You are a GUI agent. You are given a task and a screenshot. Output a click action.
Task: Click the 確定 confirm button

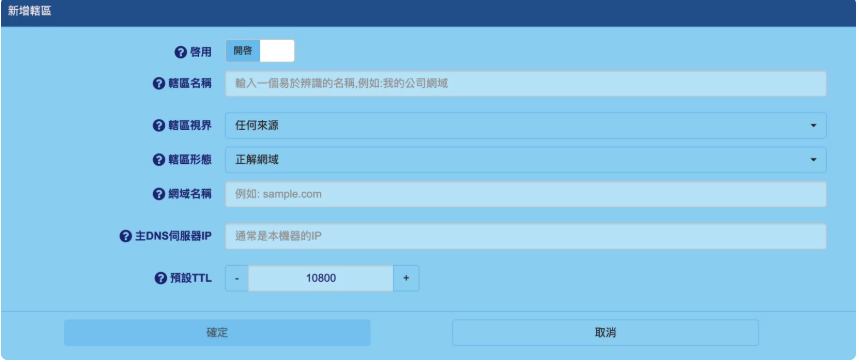(x=217, y=332)
